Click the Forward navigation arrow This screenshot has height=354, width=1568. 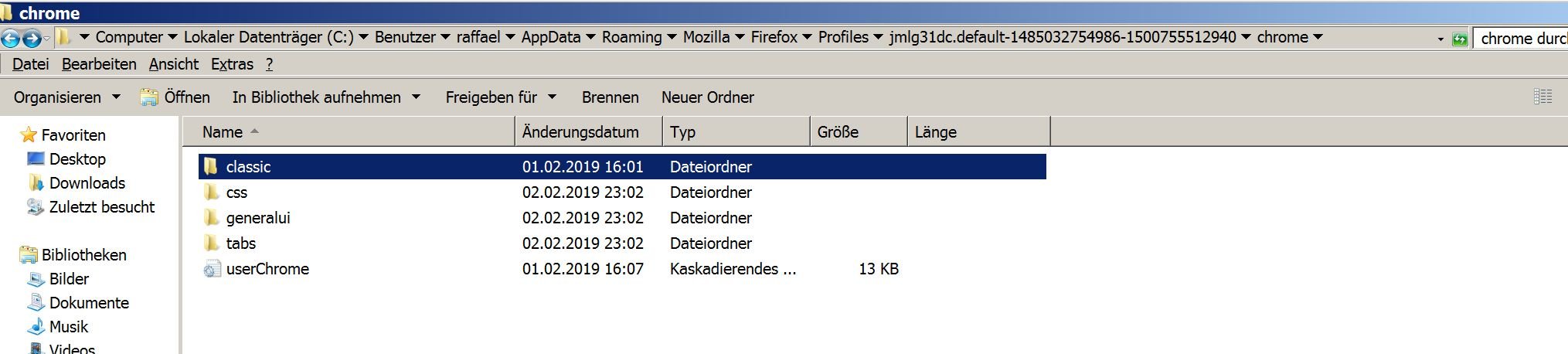click(32, 38)
